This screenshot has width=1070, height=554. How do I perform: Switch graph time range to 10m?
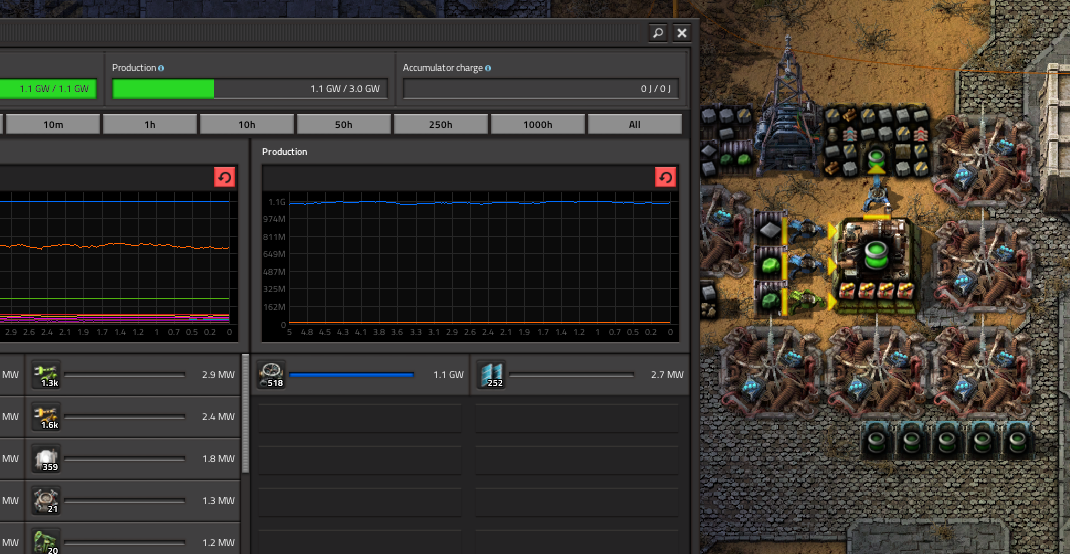coord(53,124)
